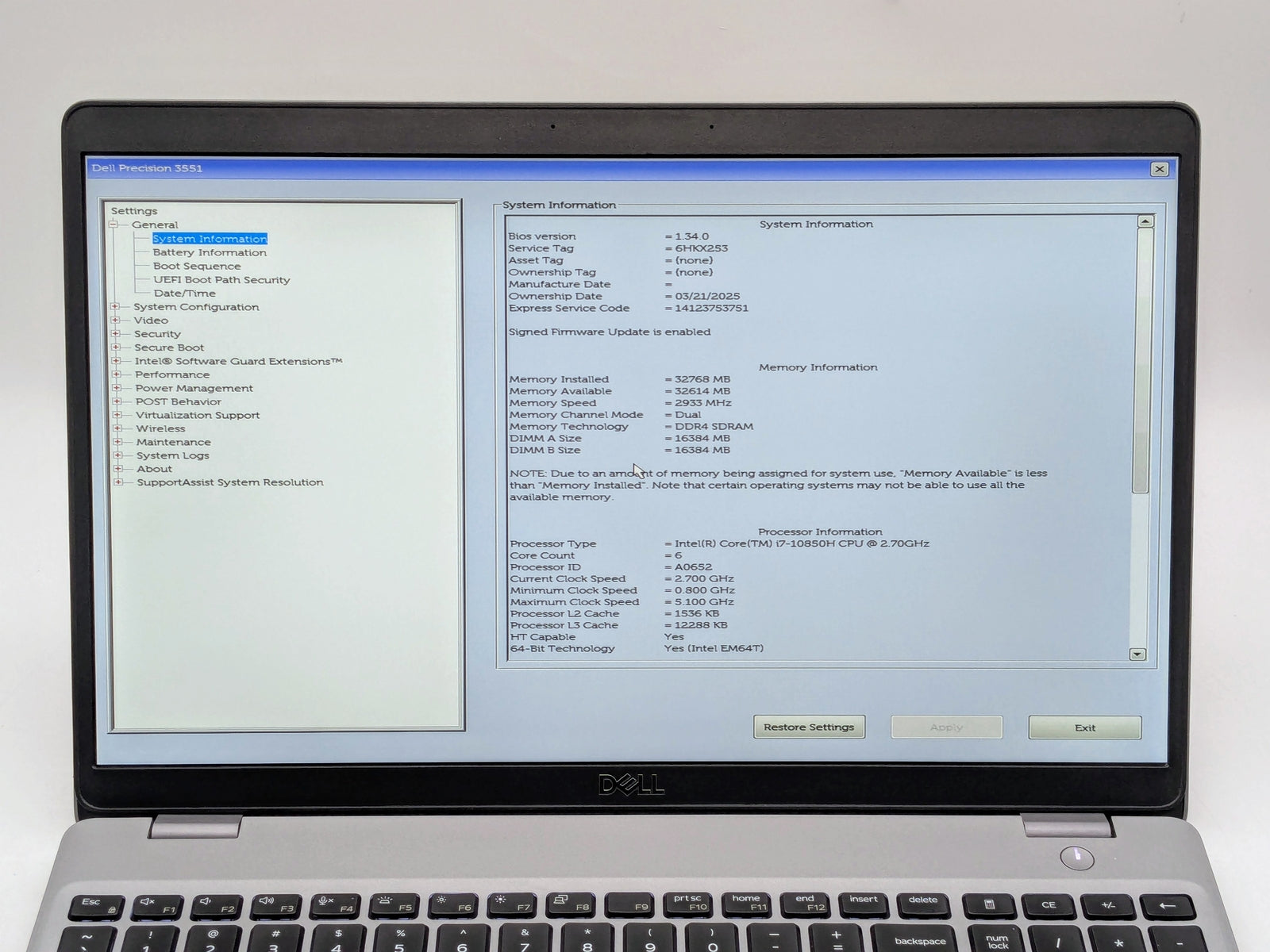Select System Configuration label

click(196, 307)
